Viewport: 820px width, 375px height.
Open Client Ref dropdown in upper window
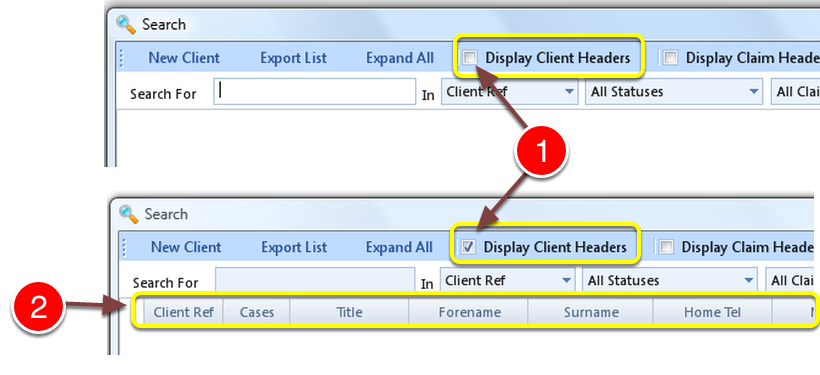point(510,92)
